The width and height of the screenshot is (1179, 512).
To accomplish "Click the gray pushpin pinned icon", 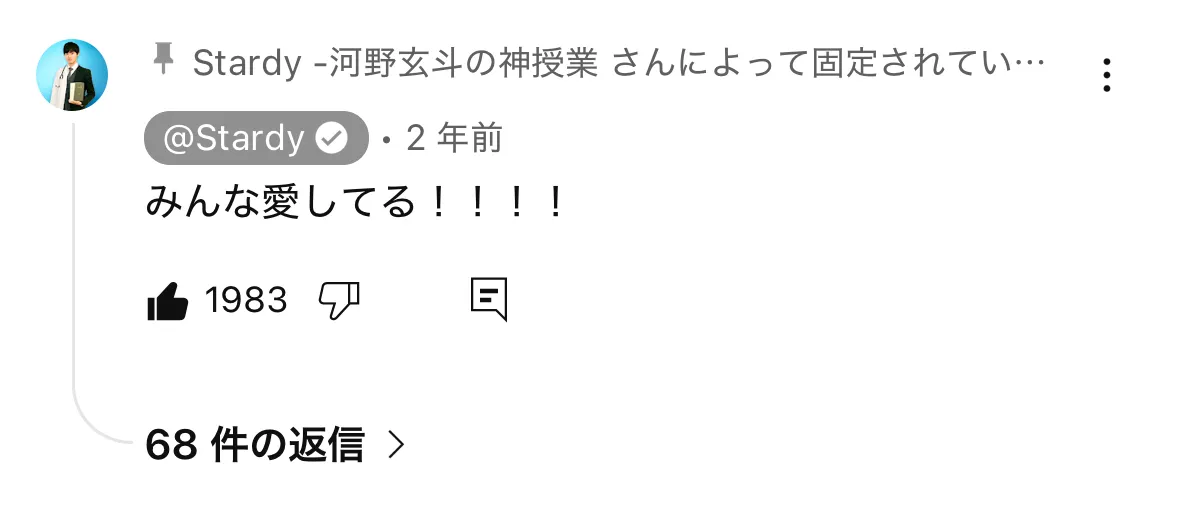I will click(163, 59).
